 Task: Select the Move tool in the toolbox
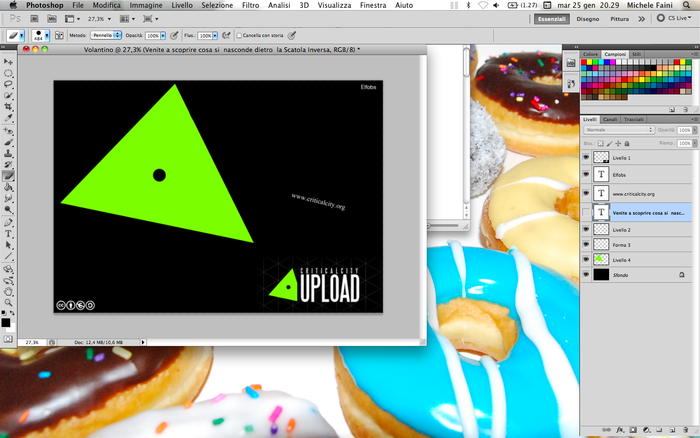pos(8,62)
